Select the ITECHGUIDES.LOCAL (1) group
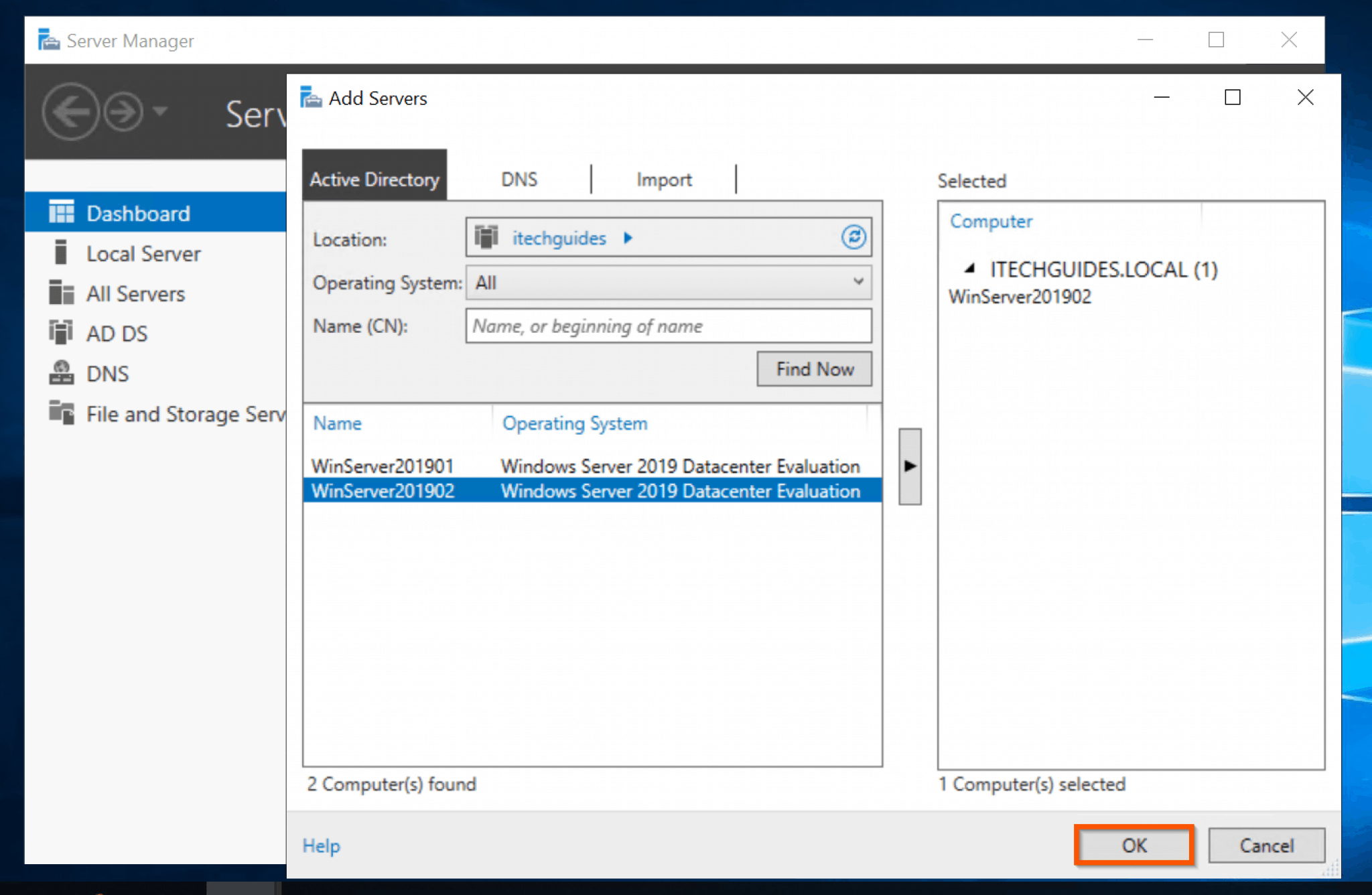The image size is (1372, 895). click(x=1104, y=269)
